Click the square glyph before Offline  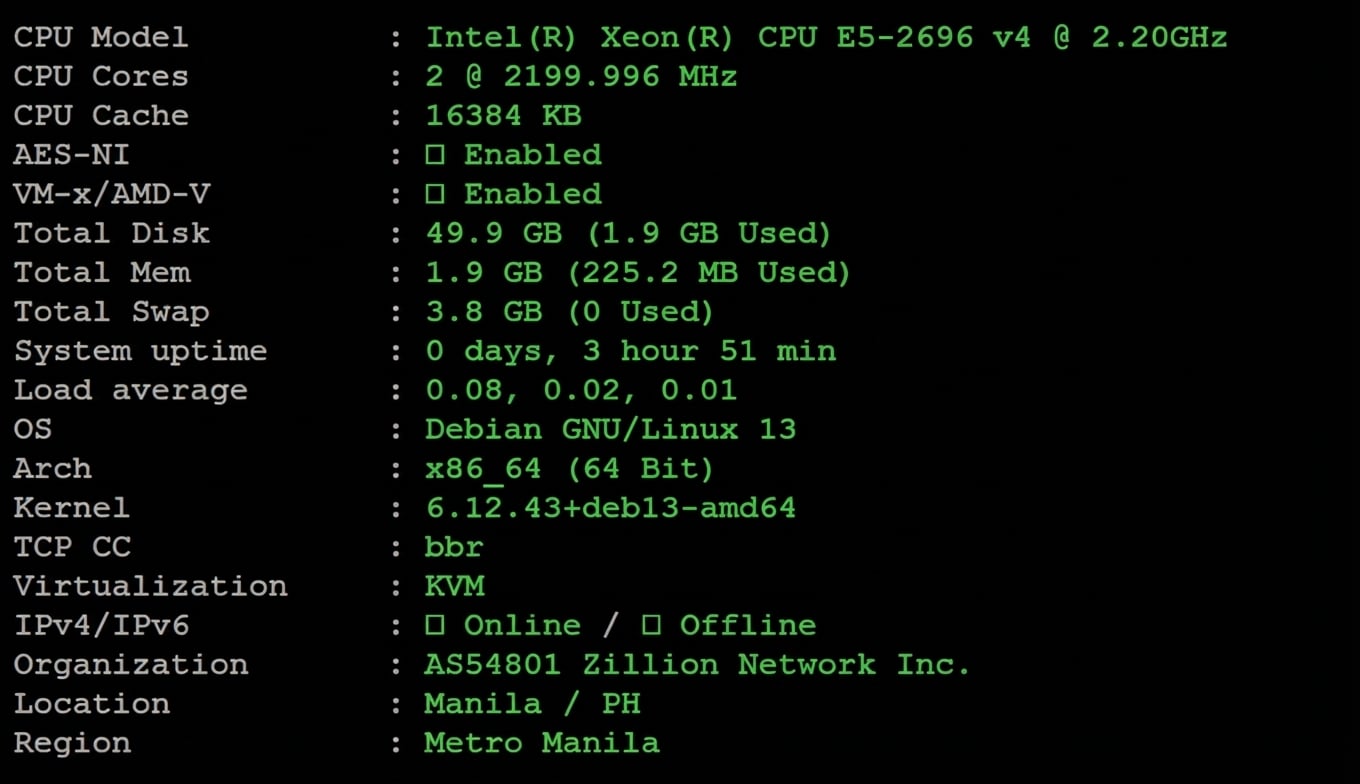point(651,626)
